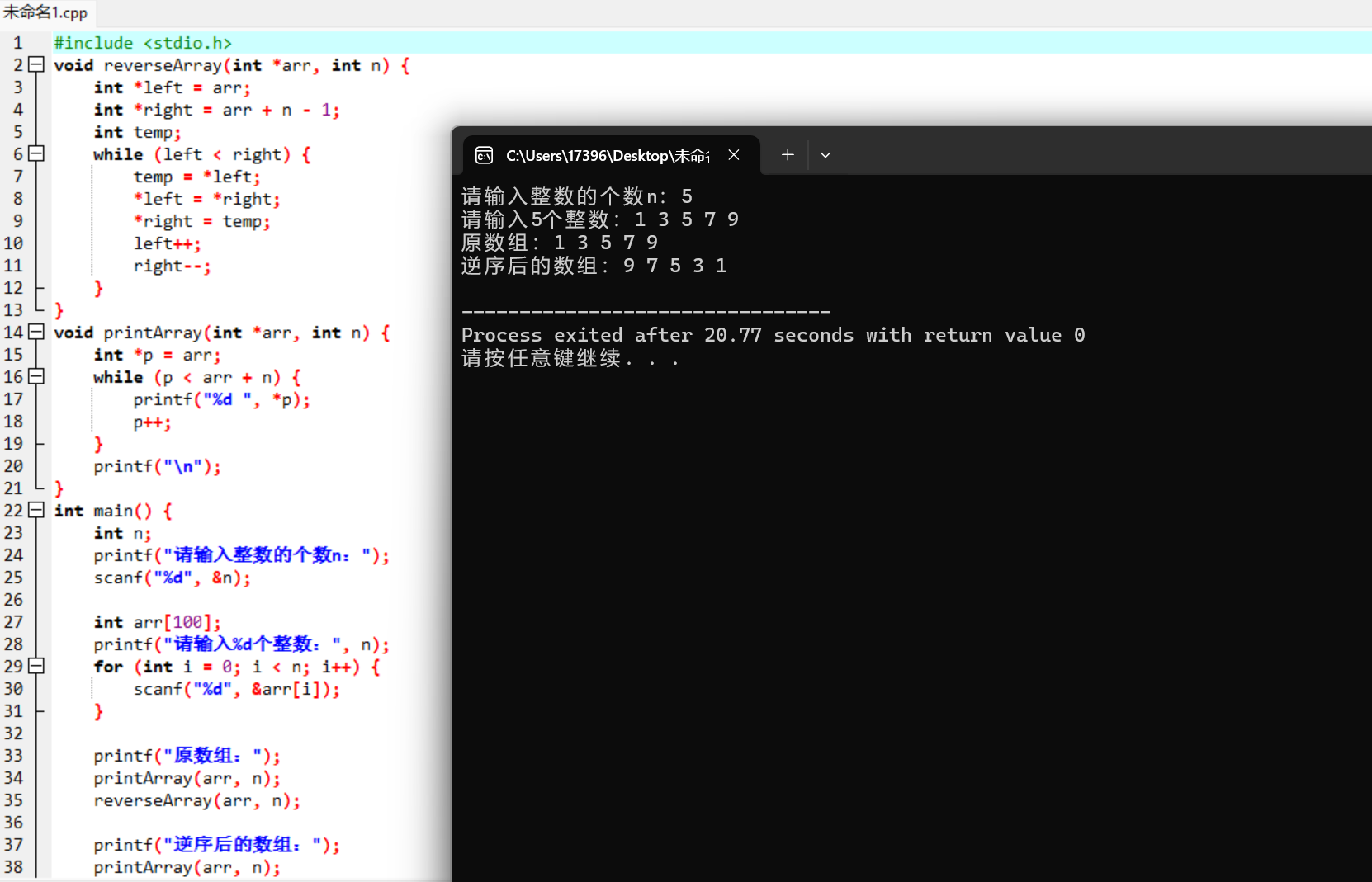1372x882 pixels.
Task: Collapse the for loop fold marker
Action: 35,666
